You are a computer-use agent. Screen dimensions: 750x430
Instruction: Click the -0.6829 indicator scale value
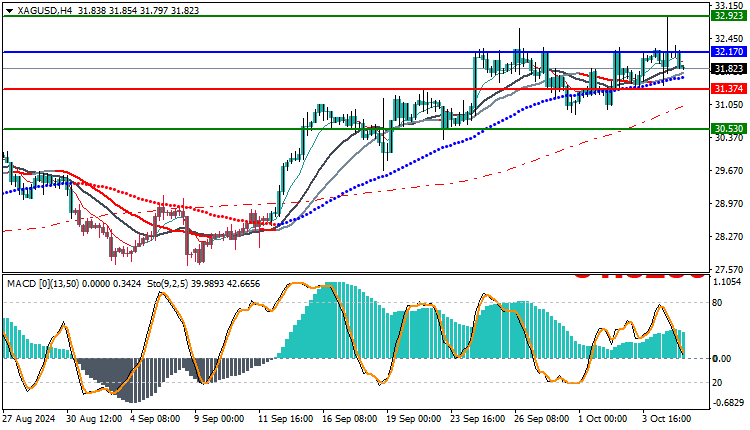tap(728, 403)
